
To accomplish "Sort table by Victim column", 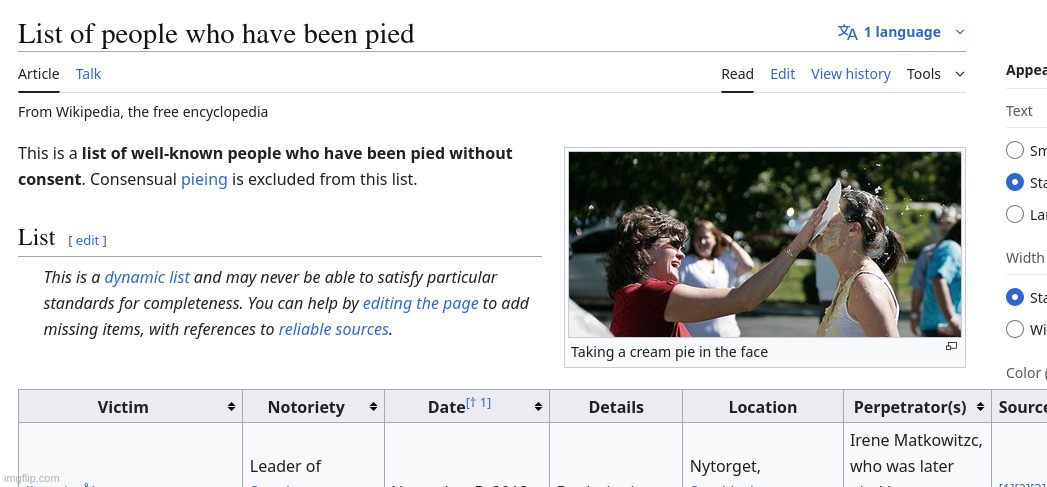I will 231,407.
